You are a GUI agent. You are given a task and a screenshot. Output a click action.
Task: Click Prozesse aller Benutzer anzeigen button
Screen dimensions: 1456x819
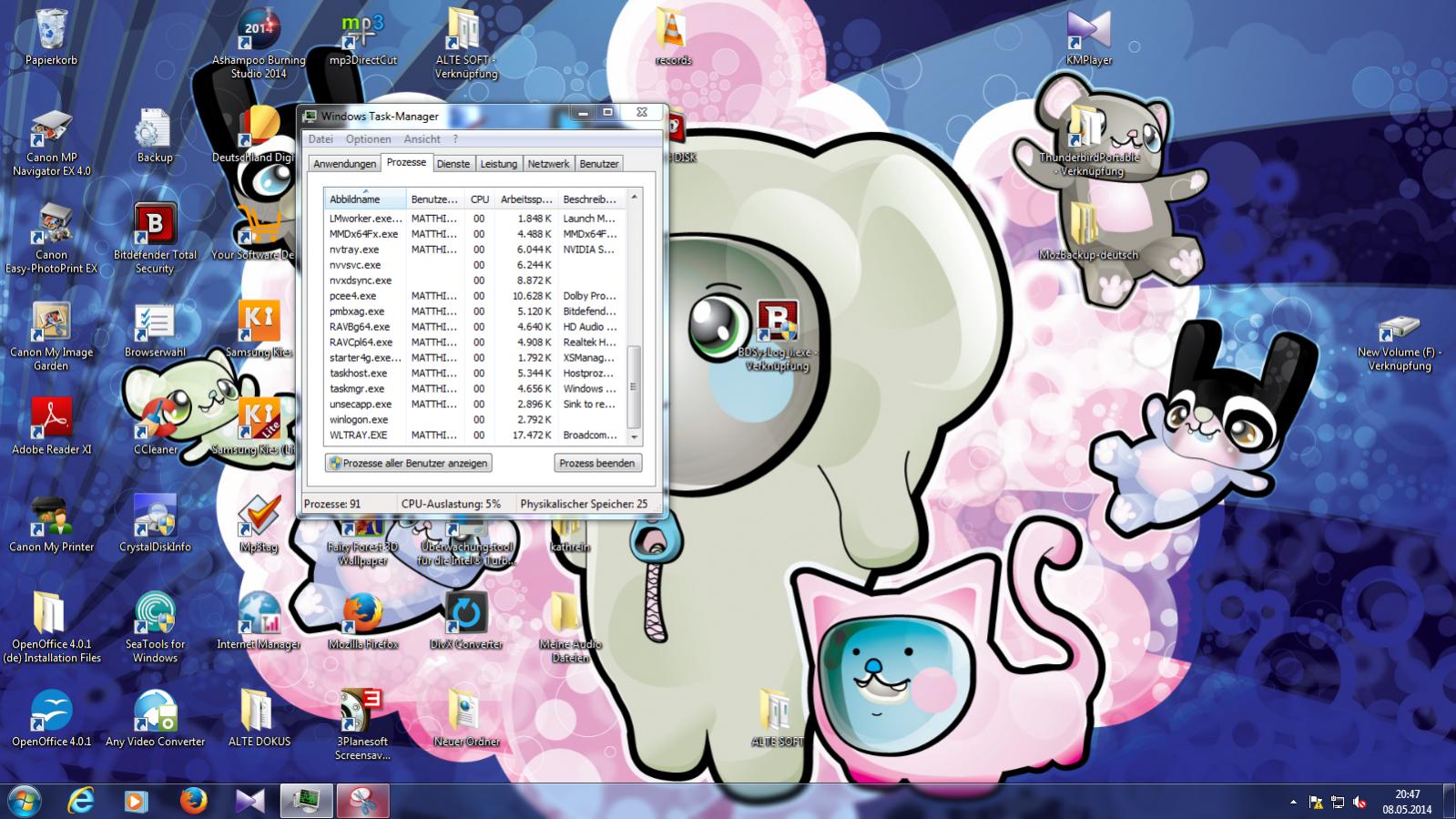pos(408,463)
